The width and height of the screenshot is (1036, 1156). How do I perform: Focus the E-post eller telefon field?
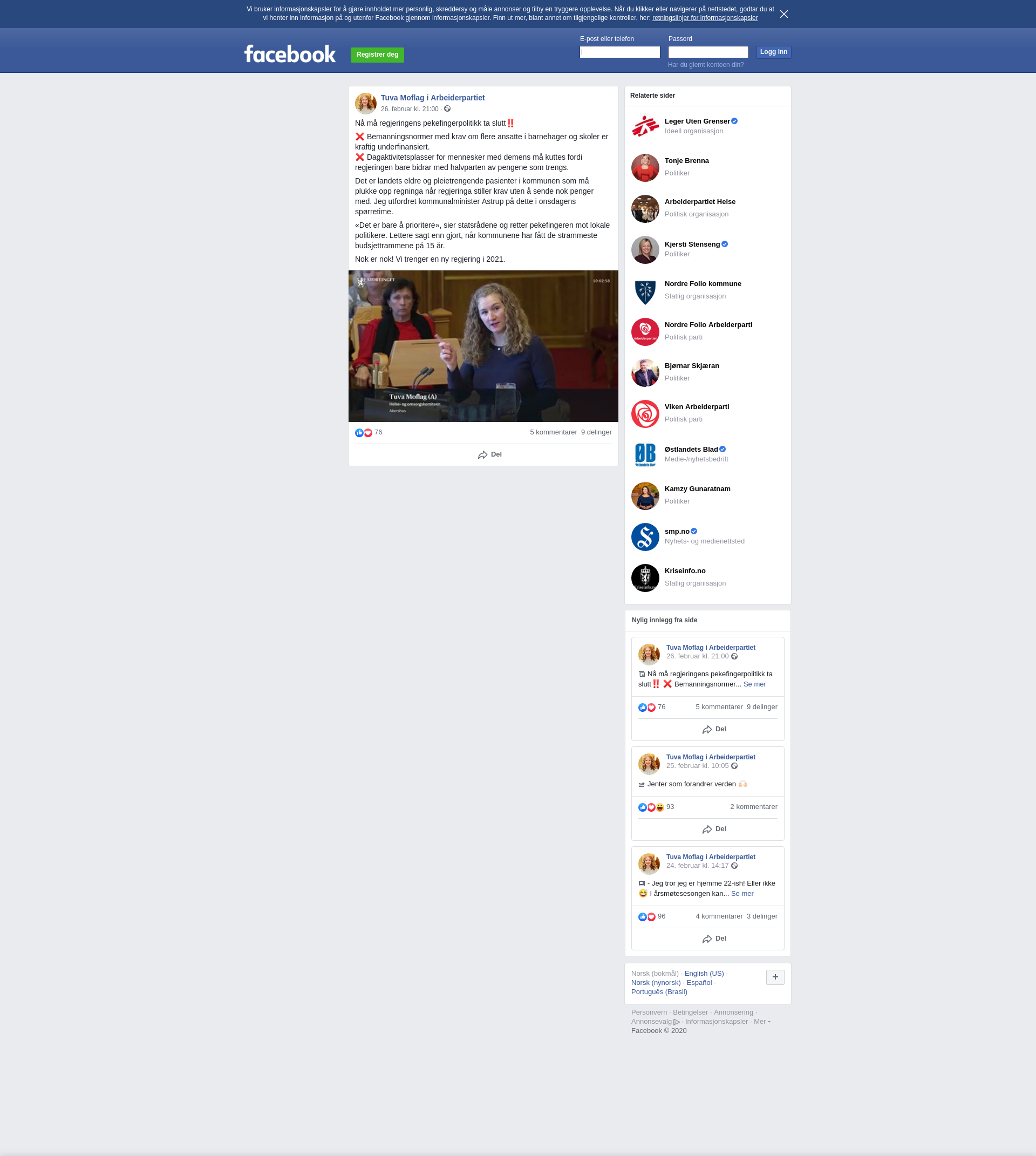click(x=619, y=52)
